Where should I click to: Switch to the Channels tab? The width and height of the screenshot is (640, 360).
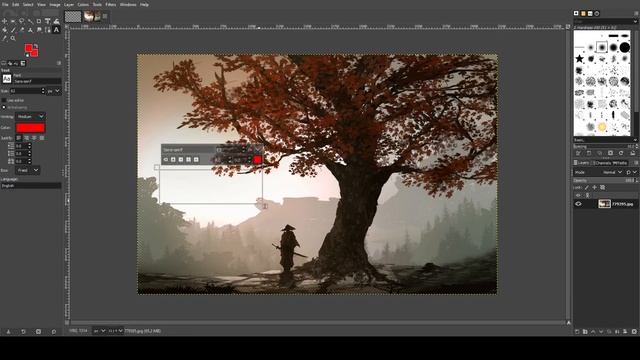tap(603, 163)
